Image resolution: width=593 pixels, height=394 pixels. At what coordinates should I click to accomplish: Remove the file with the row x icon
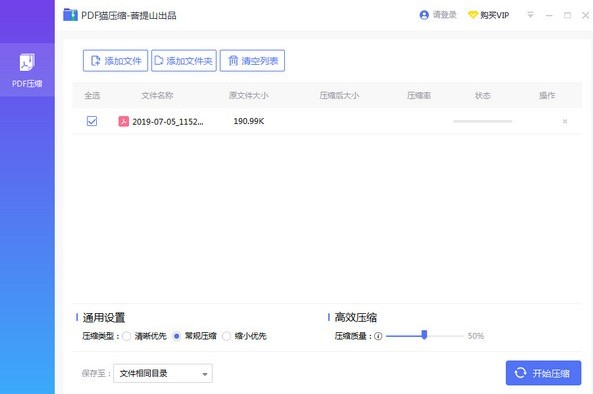(x=565, y=121)
